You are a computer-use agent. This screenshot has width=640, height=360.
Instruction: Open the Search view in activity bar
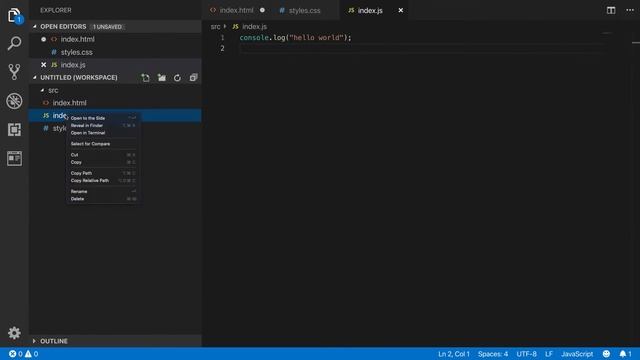click(14, 43)
